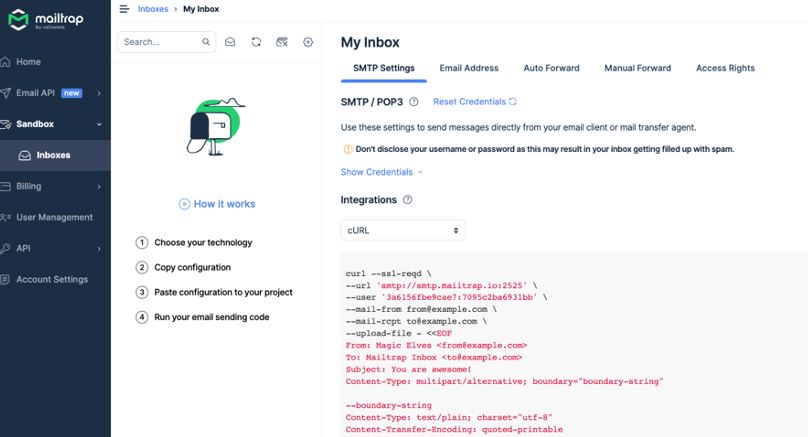Expand Show Credentials section
808x437 pixels.
click(381, 172)
